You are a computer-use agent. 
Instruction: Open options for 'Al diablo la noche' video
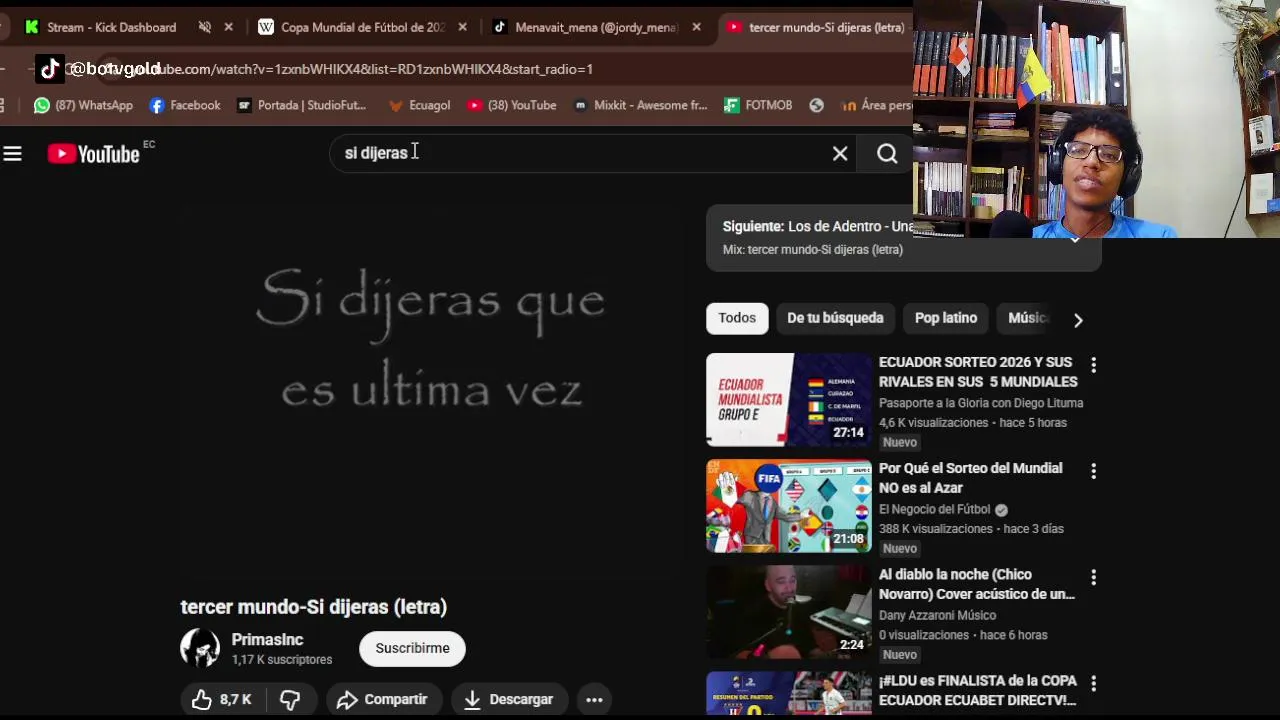coord(1093,577)
